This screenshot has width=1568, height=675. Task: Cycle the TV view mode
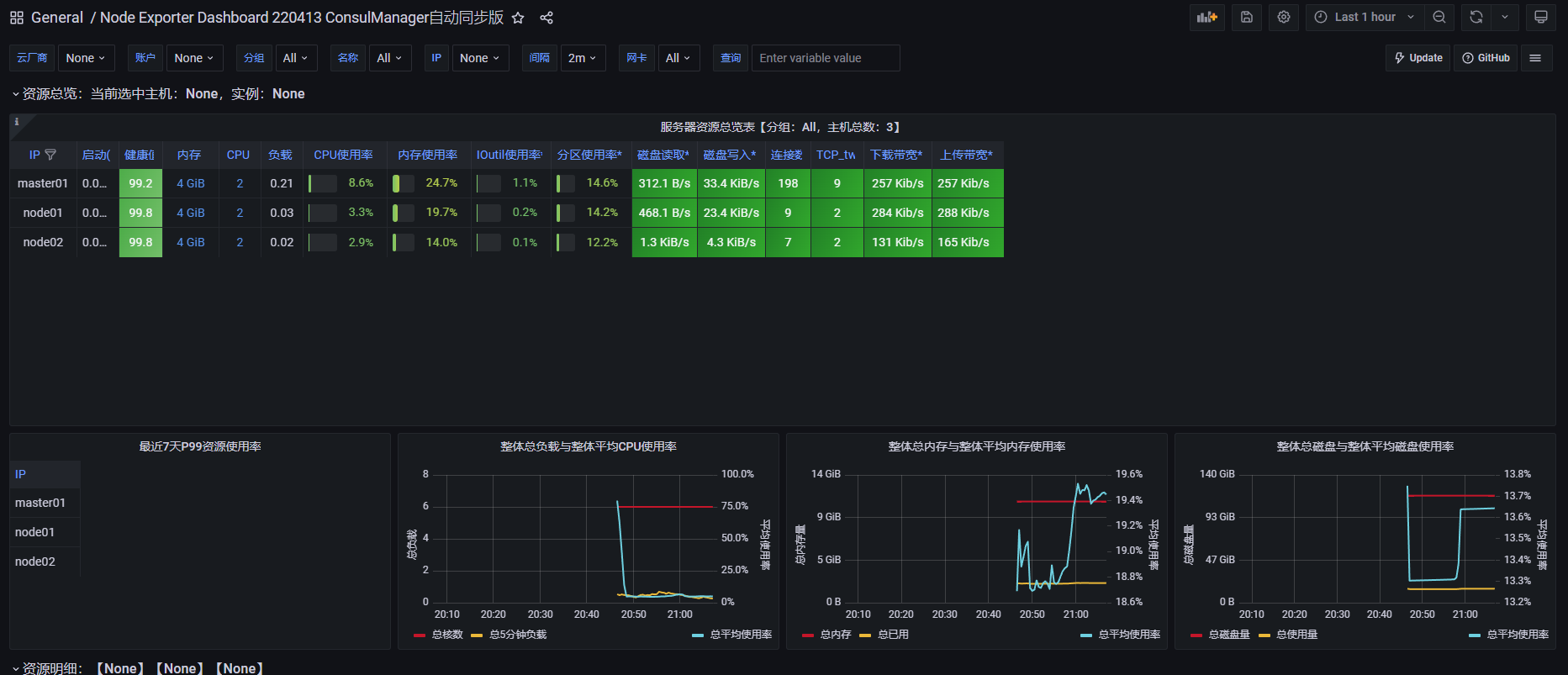click(x=1541, y=18)
